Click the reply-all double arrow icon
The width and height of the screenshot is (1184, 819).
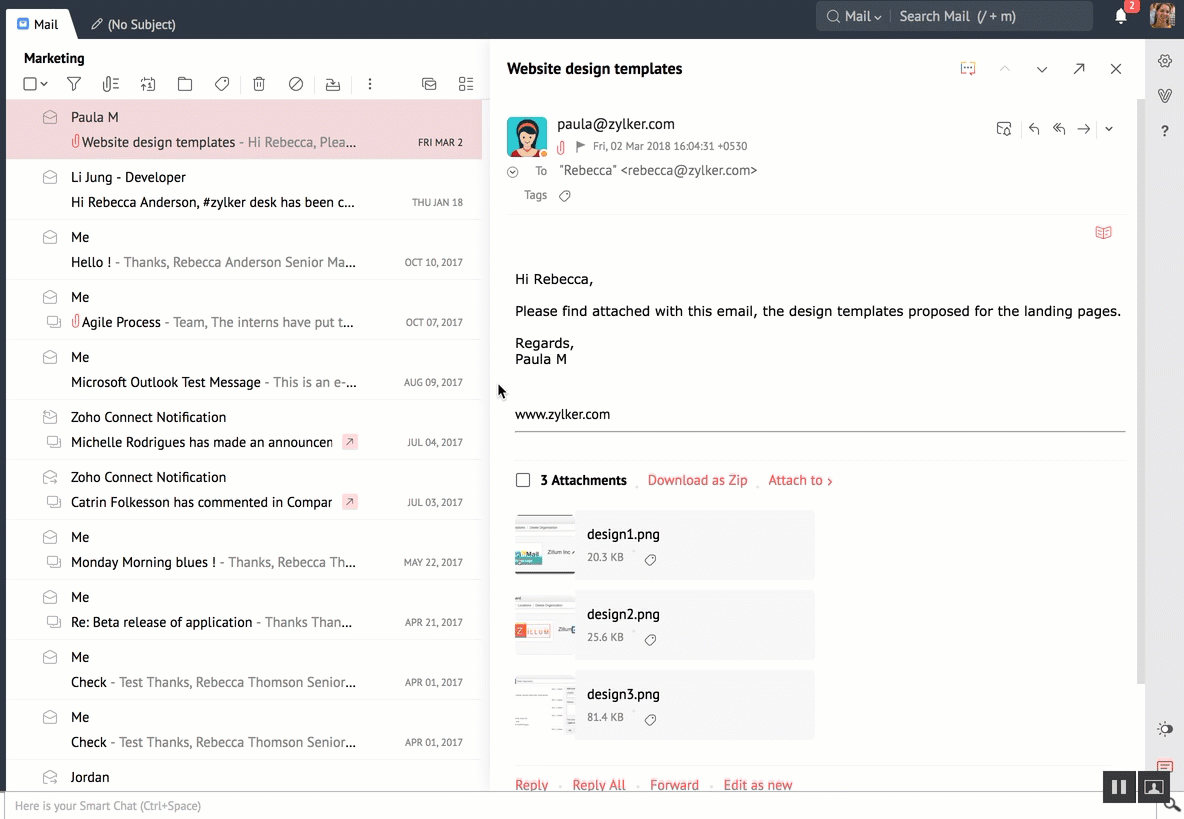click(1059, 129)
